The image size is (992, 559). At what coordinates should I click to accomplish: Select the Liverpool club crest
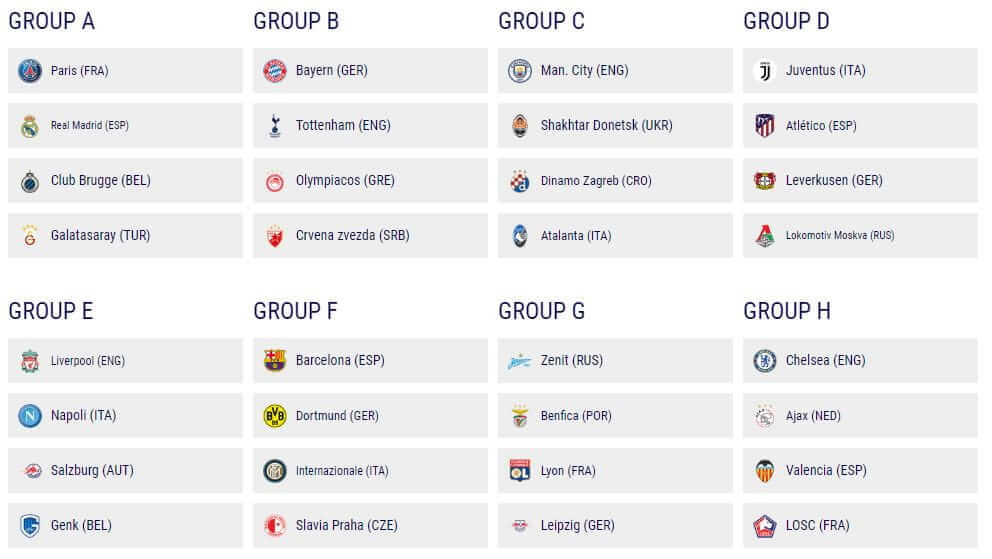30,361
